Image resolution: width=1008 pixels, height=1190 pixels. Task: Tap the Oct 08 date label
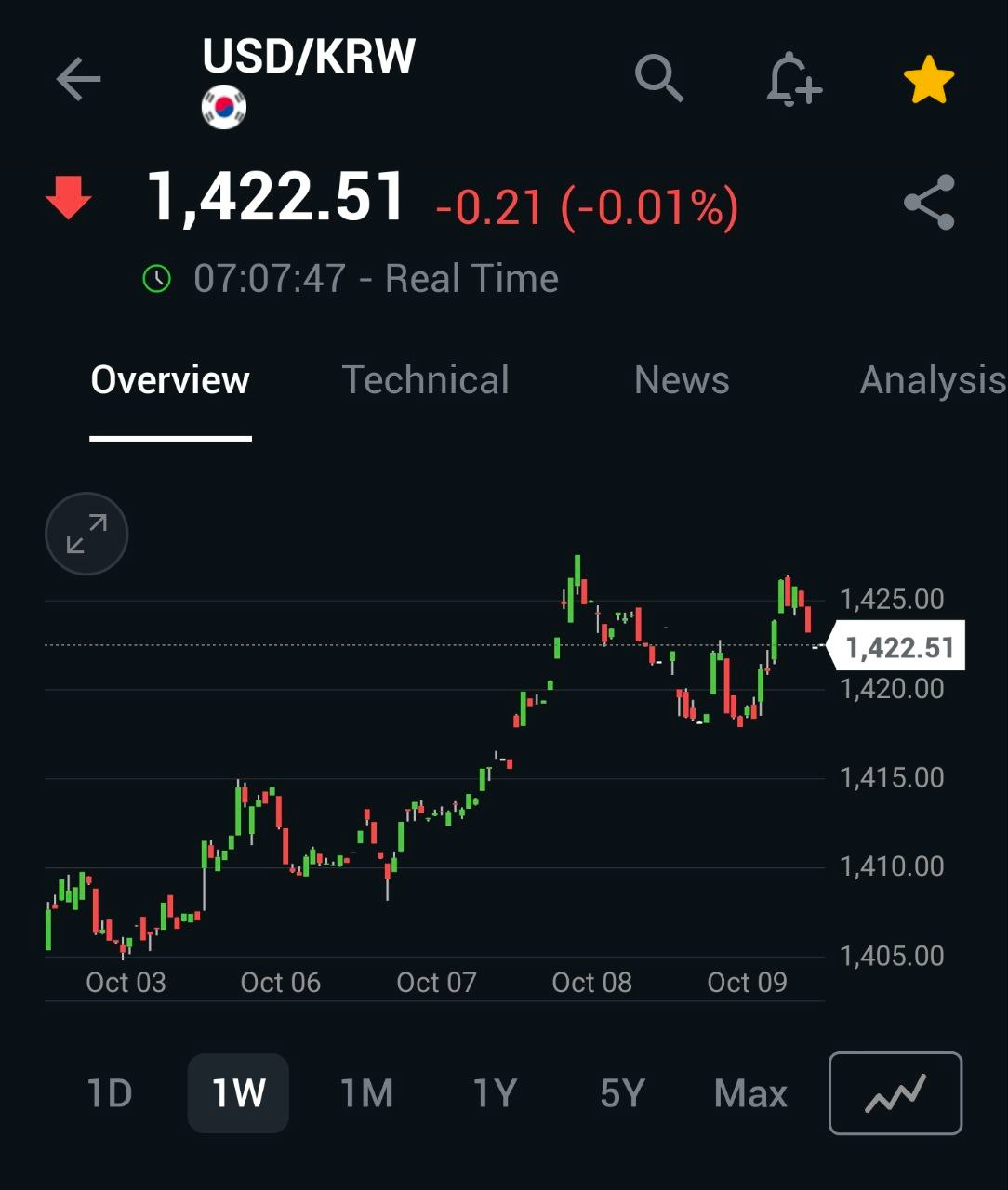[x=591, y=983]
